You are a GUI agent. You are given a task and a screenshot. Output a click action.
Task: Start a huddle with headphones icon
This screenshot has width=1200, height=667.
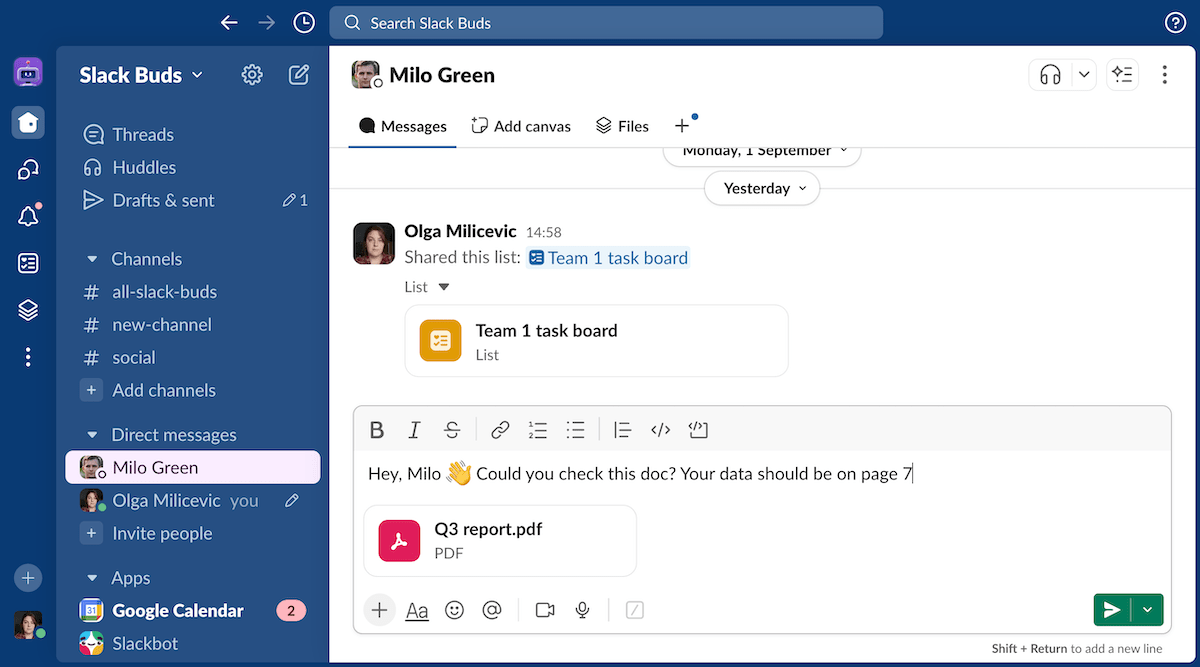[1050, 75]
